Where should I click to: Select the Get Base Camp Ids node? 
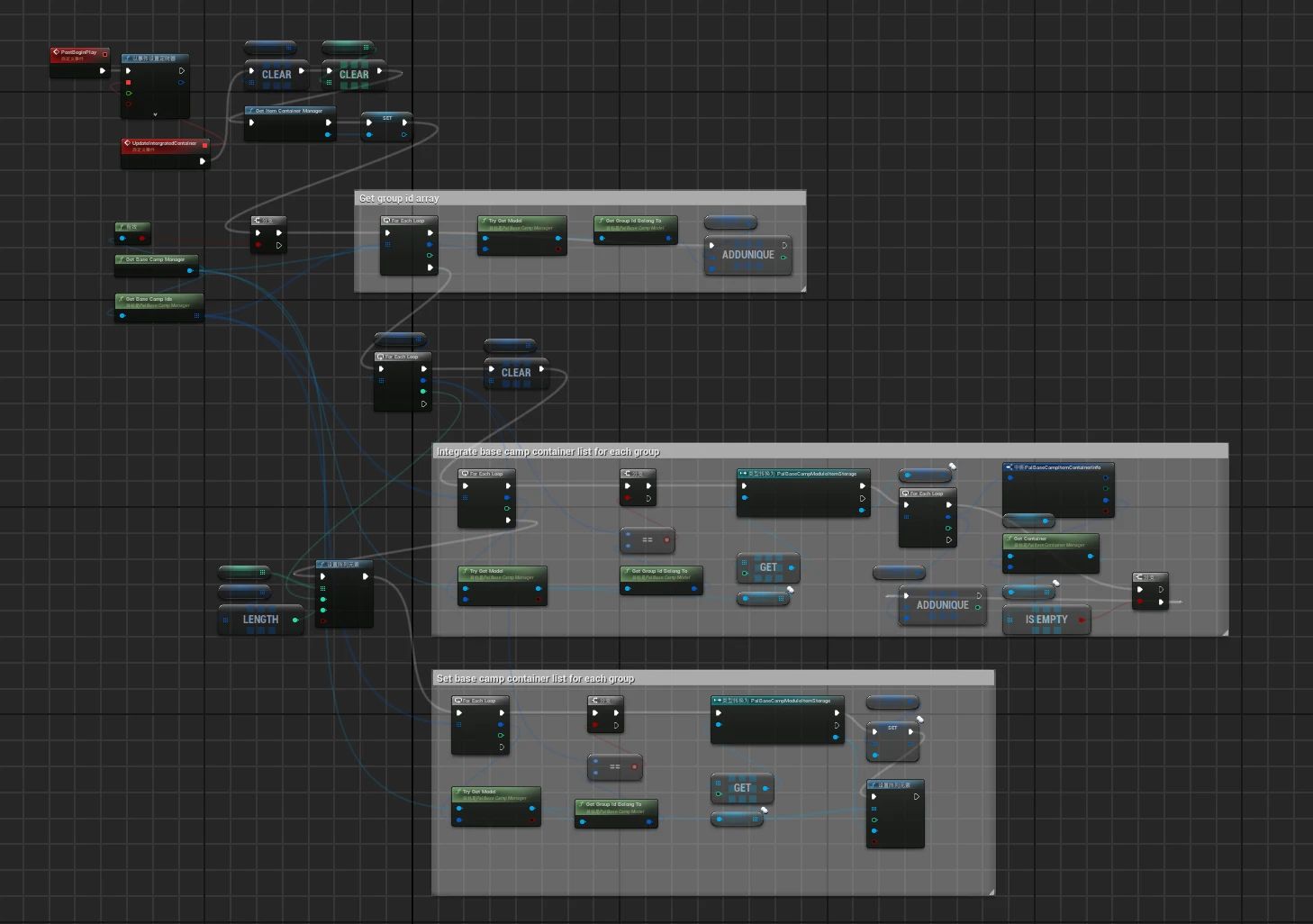158,302
